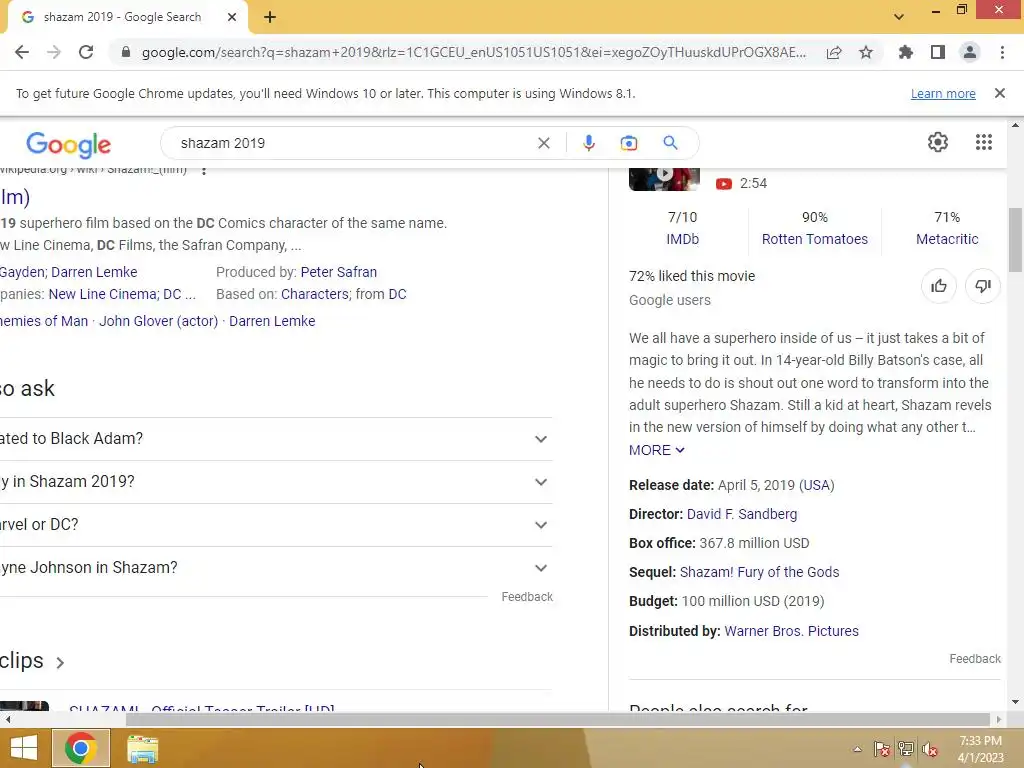Go back to the previous page
Image resolution: width=1024 pixels, height=768 pixels.
[x=22, y=52]
